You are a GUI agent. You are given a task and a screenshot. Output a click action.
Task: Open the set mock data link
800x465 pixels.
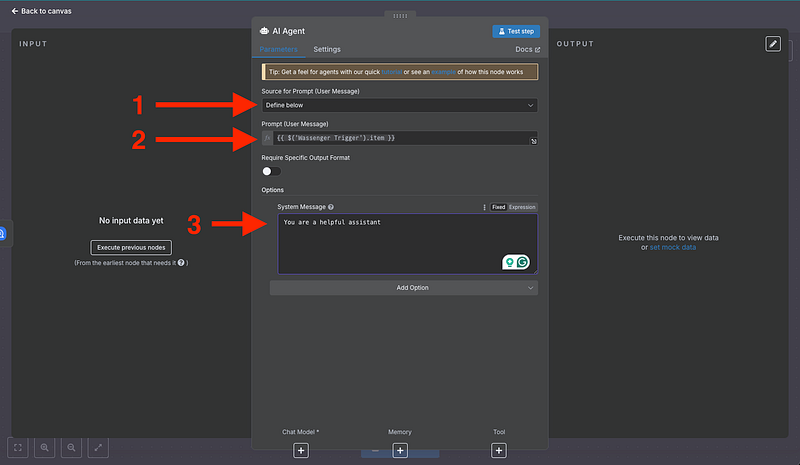[673, 247]
